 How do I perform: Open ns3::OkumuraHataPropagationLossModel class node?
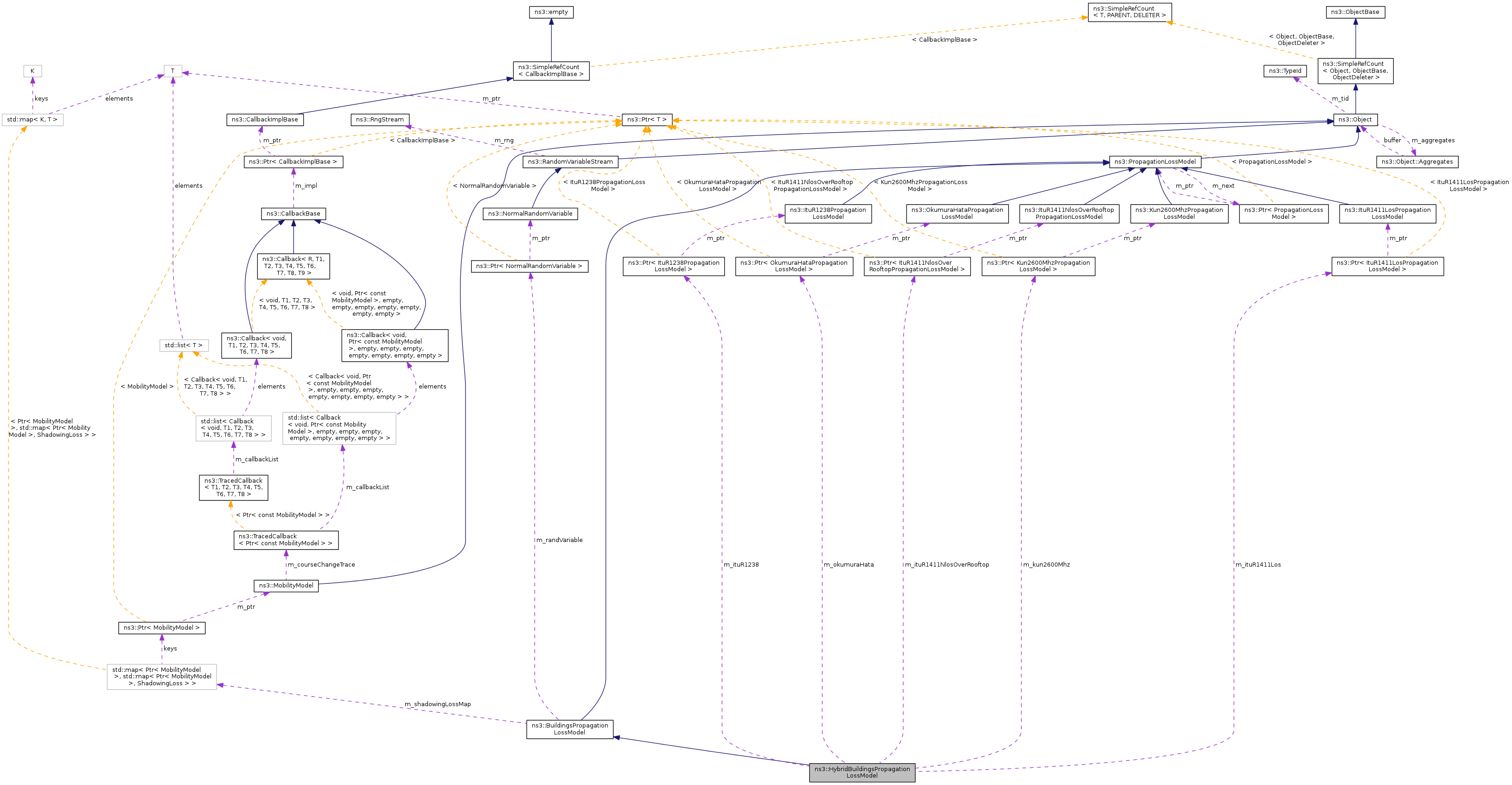point(957,214)
